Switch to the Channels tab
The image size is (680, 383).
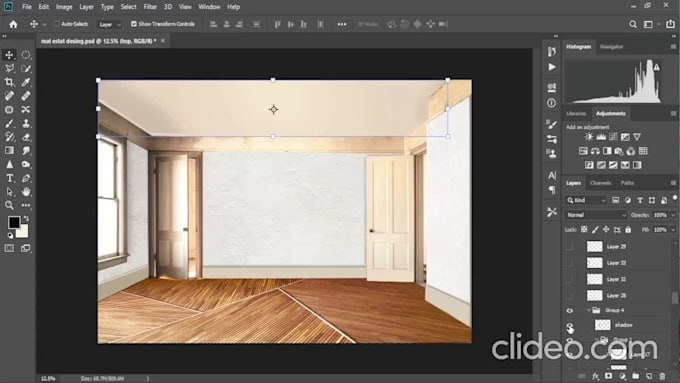[601, 183]
